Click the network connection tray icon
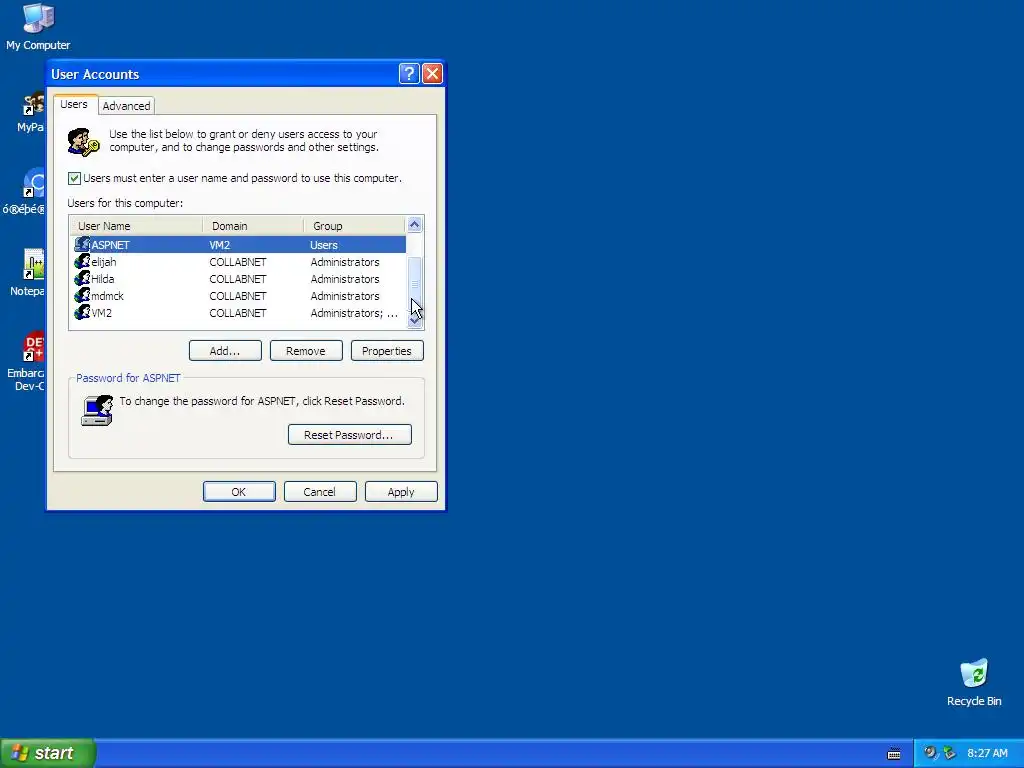 point(949,752)
